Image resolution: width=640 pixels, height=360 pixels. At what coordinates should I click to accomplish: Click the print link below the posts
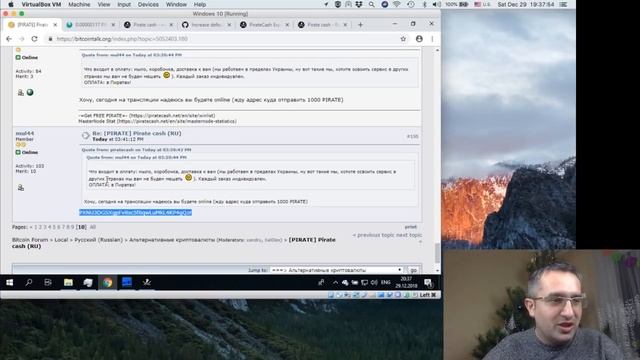[411, 227]
